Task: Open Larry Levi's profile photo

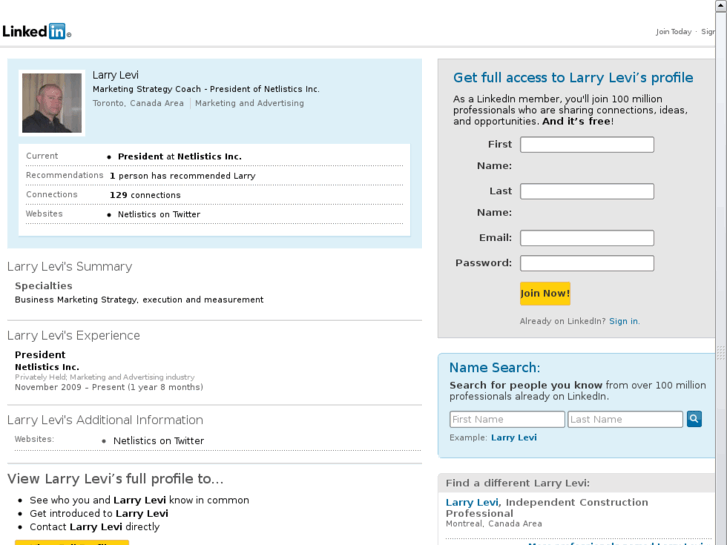Action: point(52,103)
